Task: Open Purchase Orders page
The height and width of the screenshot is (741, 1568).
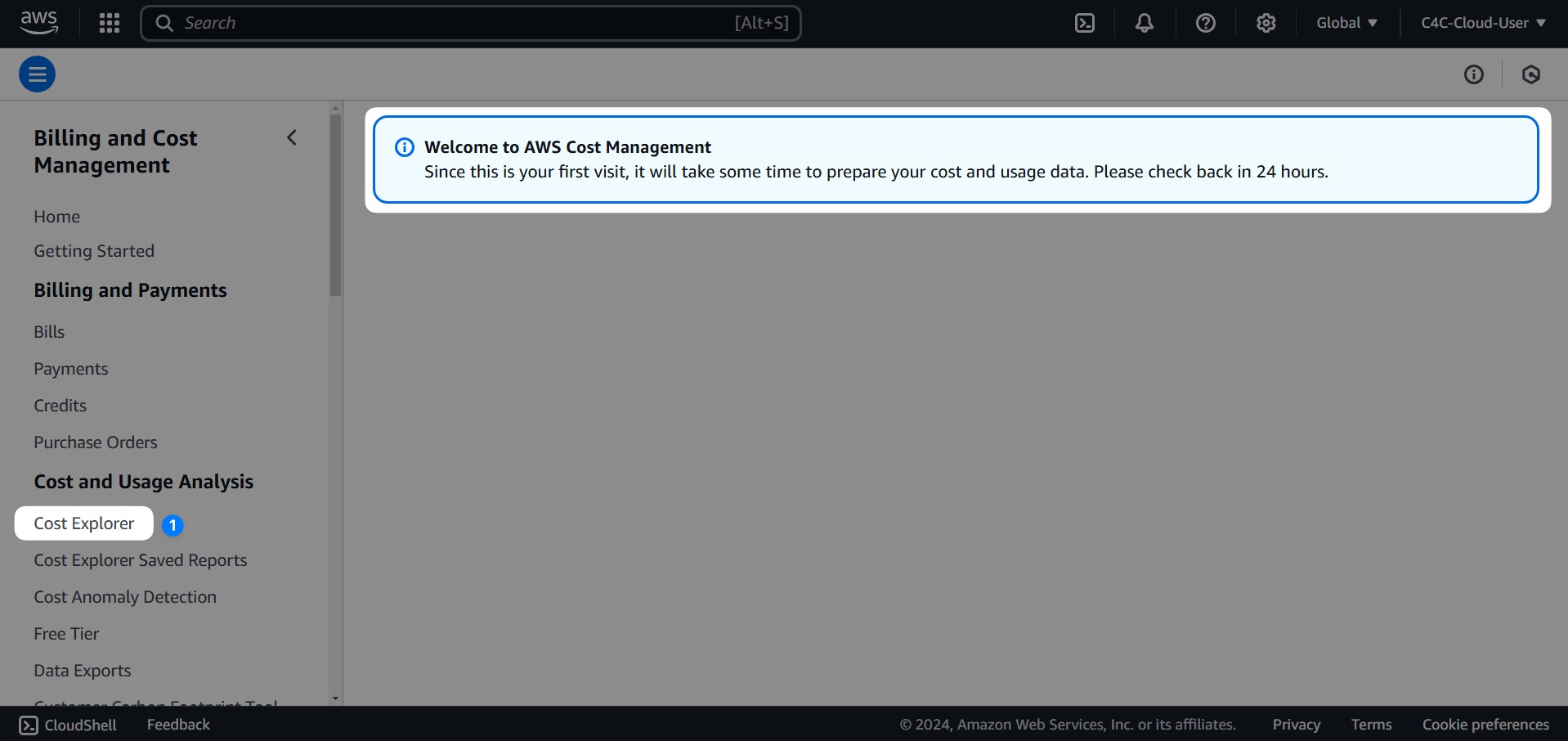Action: click(96, 442)
